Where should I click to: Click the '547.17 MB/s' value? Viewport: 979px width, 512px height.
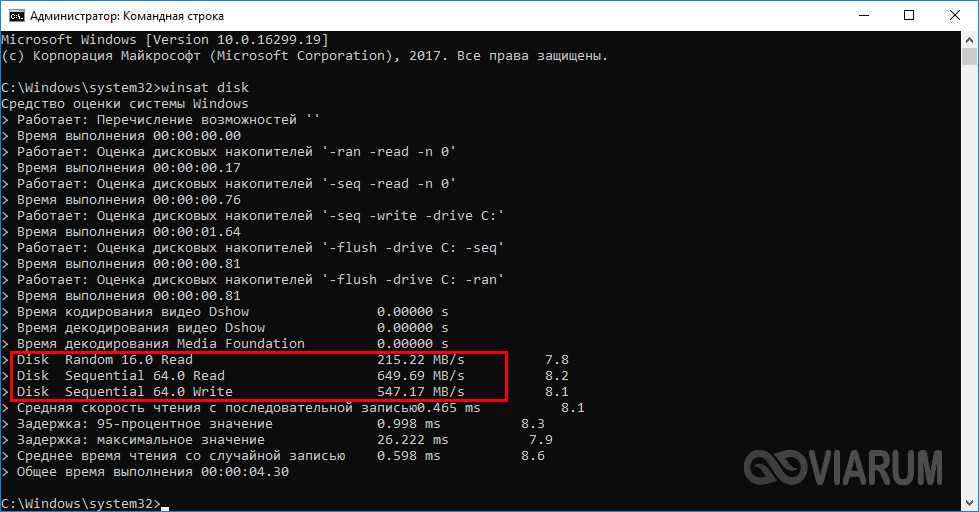point(421,391)
